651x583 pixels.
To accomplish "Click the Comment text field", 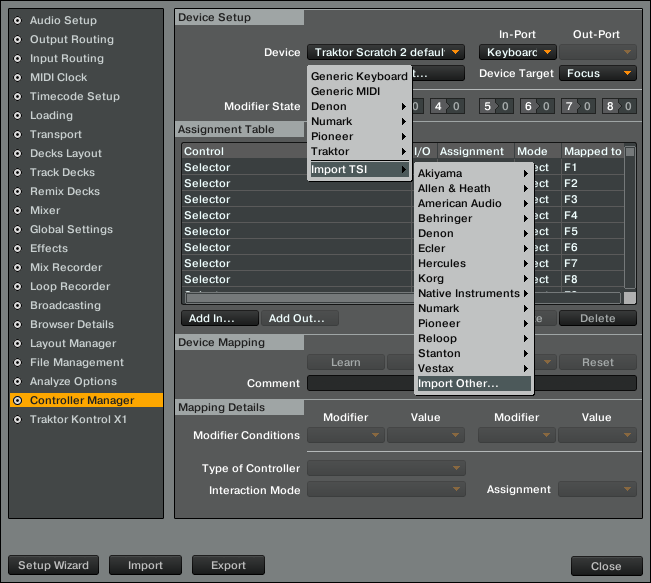I will (472, 383).
